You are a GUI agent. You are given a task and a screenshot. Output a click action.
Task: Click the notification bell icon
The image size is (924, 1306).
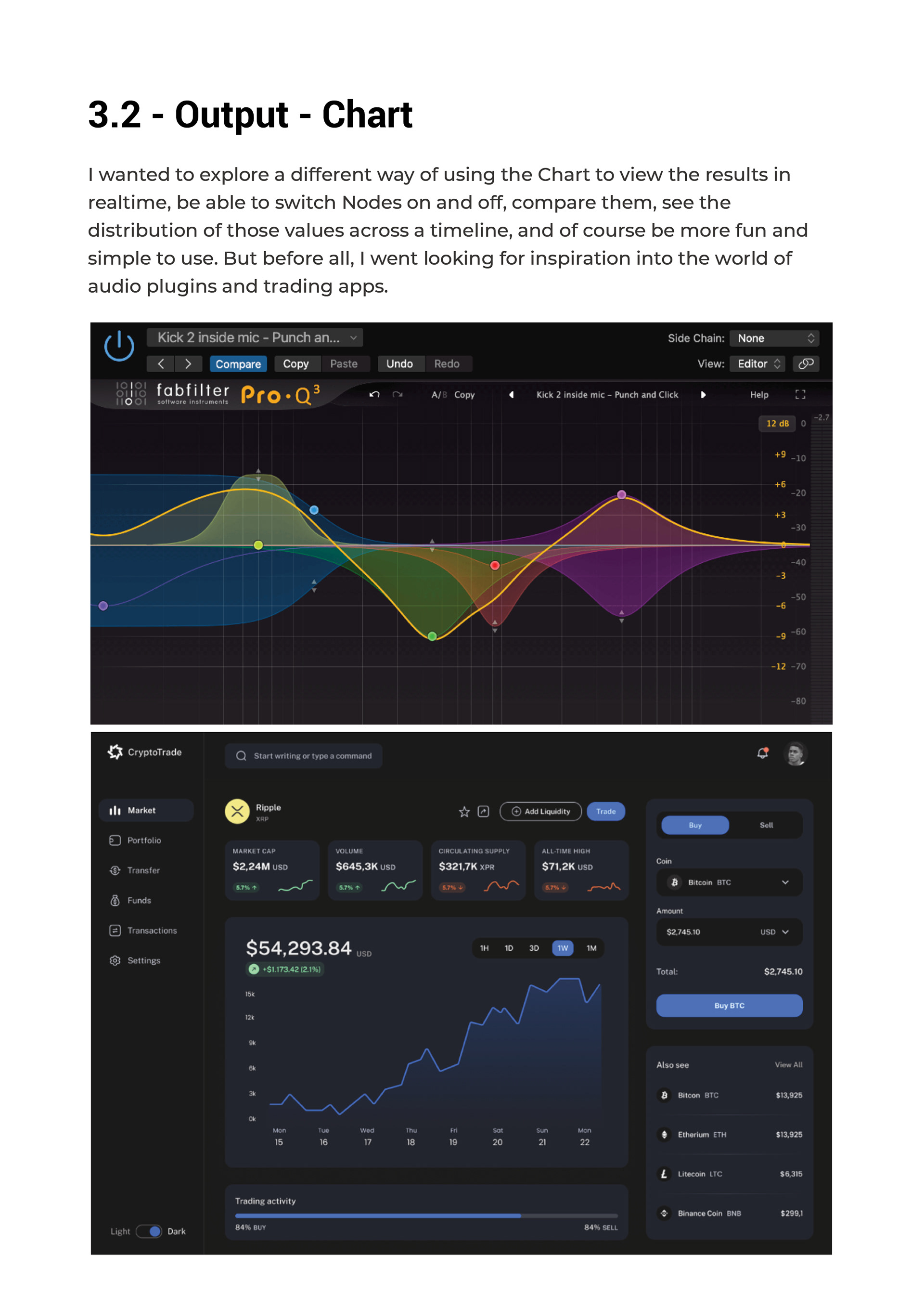point(762,753)
